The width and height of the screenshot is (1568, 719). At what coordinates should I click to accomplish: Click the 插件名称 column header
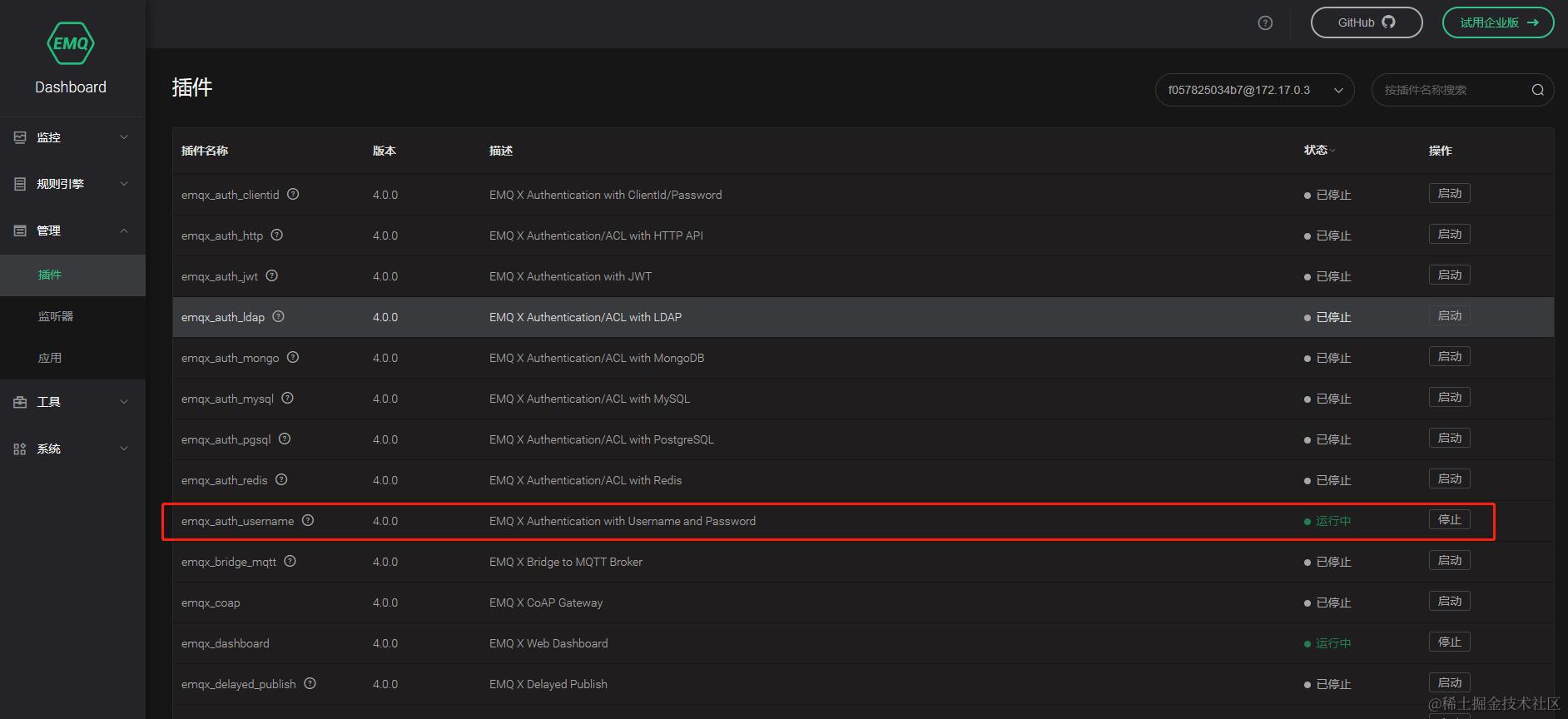point(205,151)
